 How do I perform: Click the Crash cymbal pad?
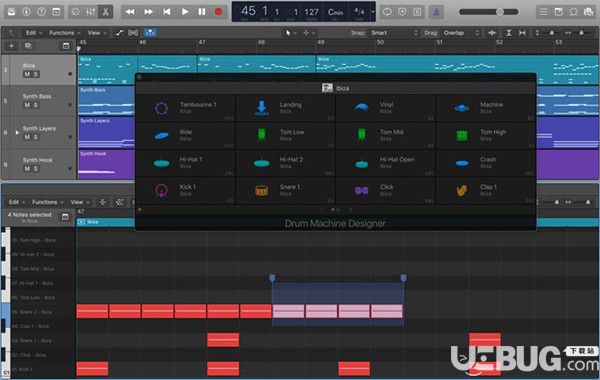486,163
